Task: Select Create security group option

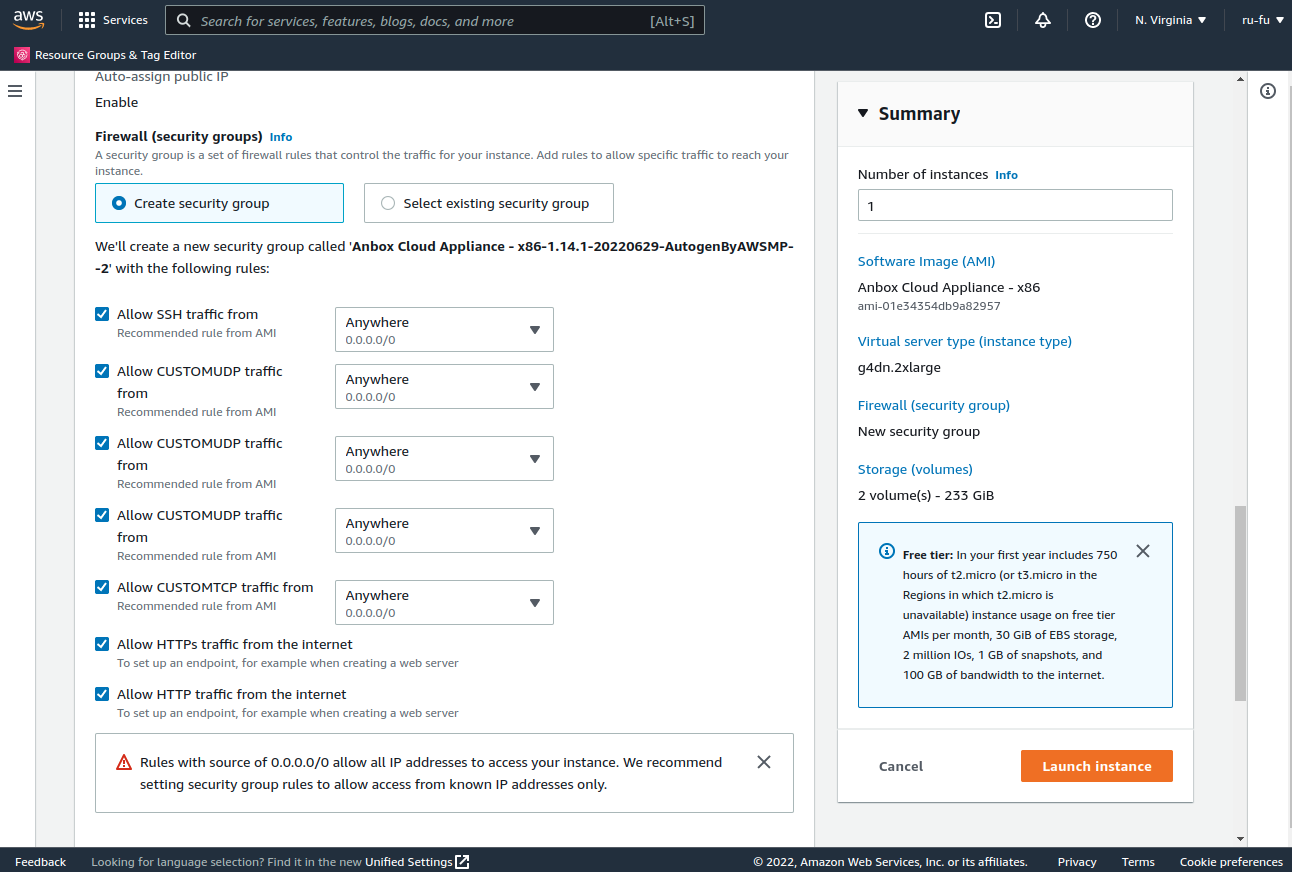Action: [219, 203]
